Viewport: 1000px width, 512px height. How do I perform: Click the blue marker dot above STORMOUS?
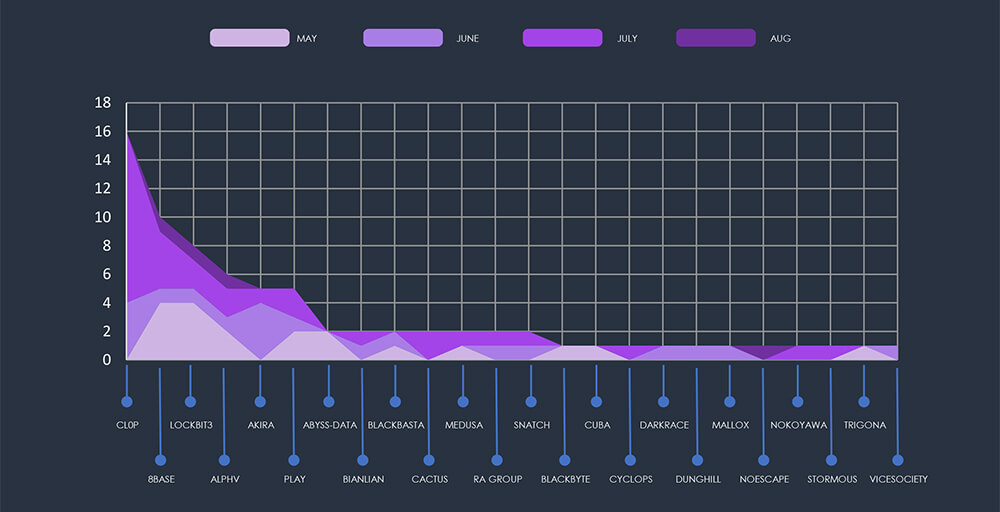point(831,460)
